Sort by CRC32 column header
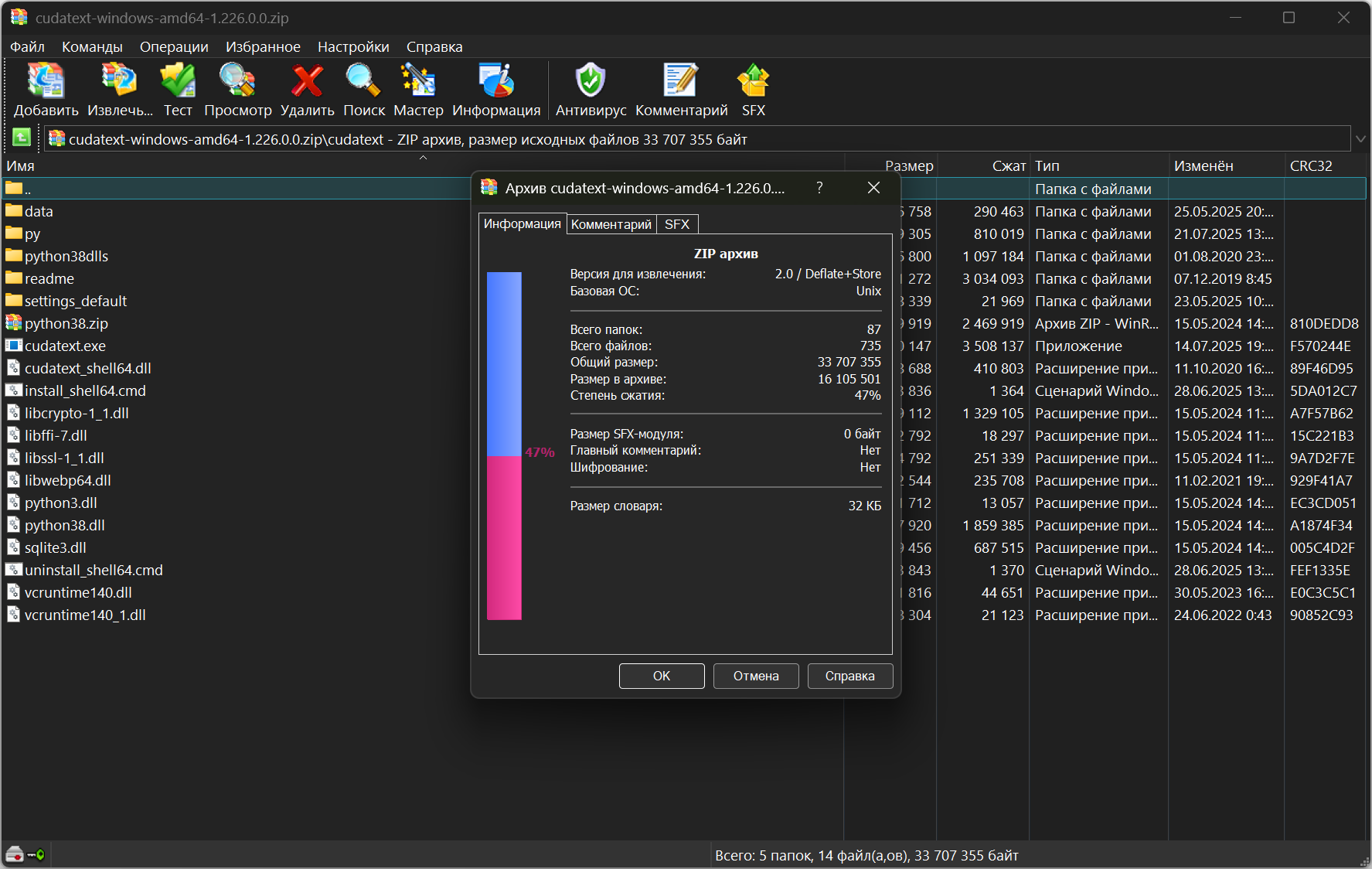The width and height of the screenshot is (1372, 869). coord(1325,165)
